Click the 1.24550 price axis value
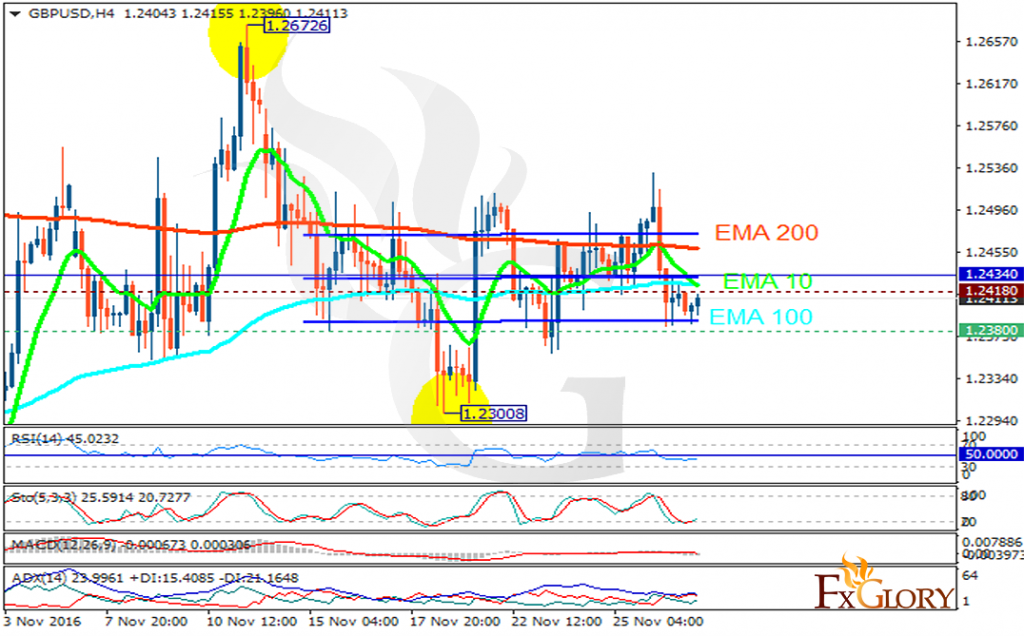Viewport: 1024px width, 636px height. click(x=991, y=252)
